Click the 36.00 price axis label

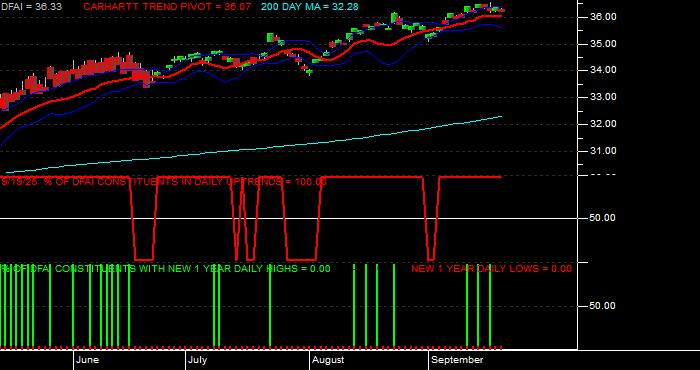(603, 17)
